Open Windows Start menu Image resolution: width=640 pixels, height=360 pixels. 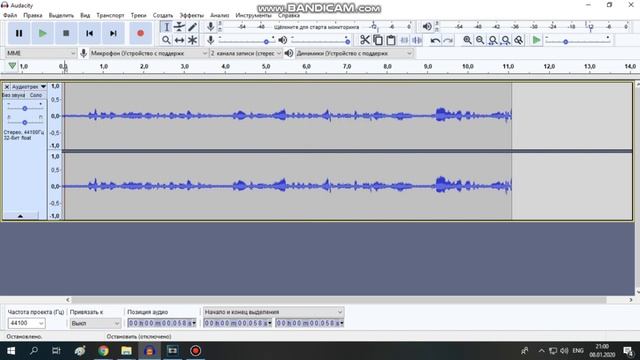[x=11, y=351]
